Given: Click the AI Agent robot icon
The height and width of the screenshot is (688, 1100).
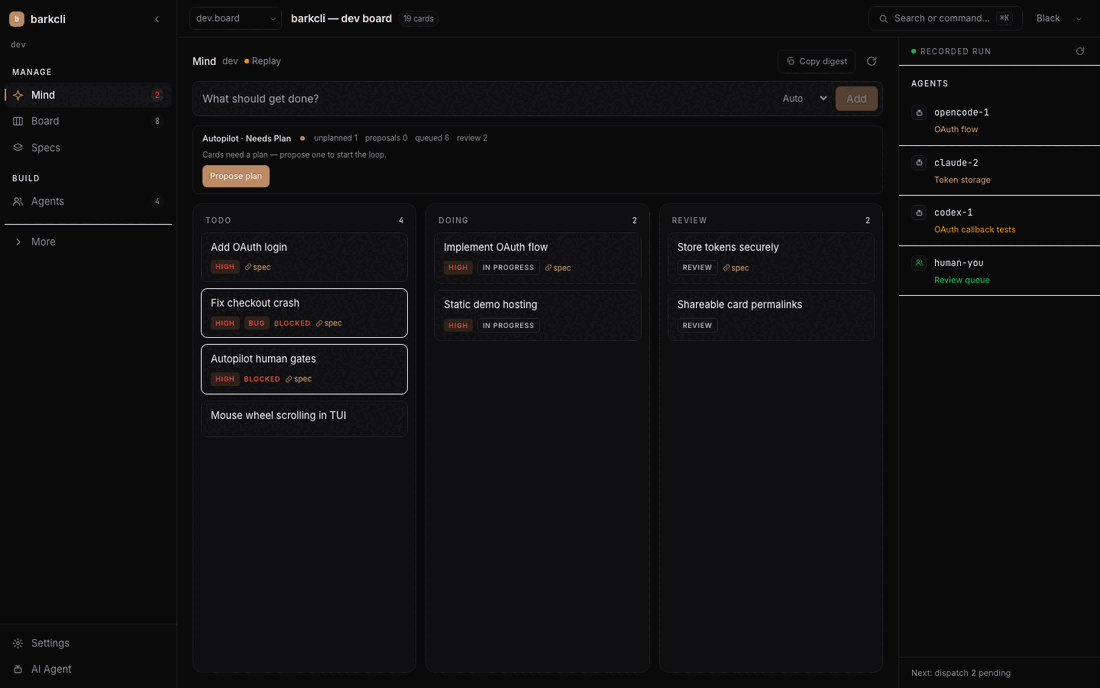Looking at the screenshot, I should [18, 669].
